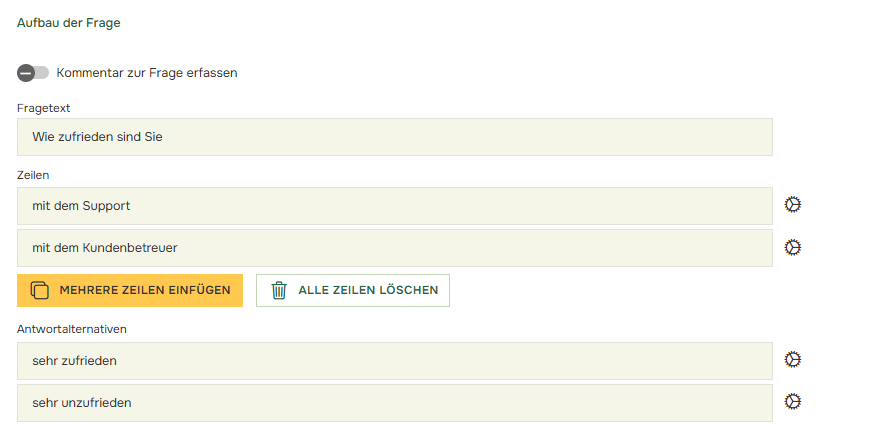
Task: Toggle 'Kommentar zur Frage erfassen' switch
Action: click(x=33, y=73)
